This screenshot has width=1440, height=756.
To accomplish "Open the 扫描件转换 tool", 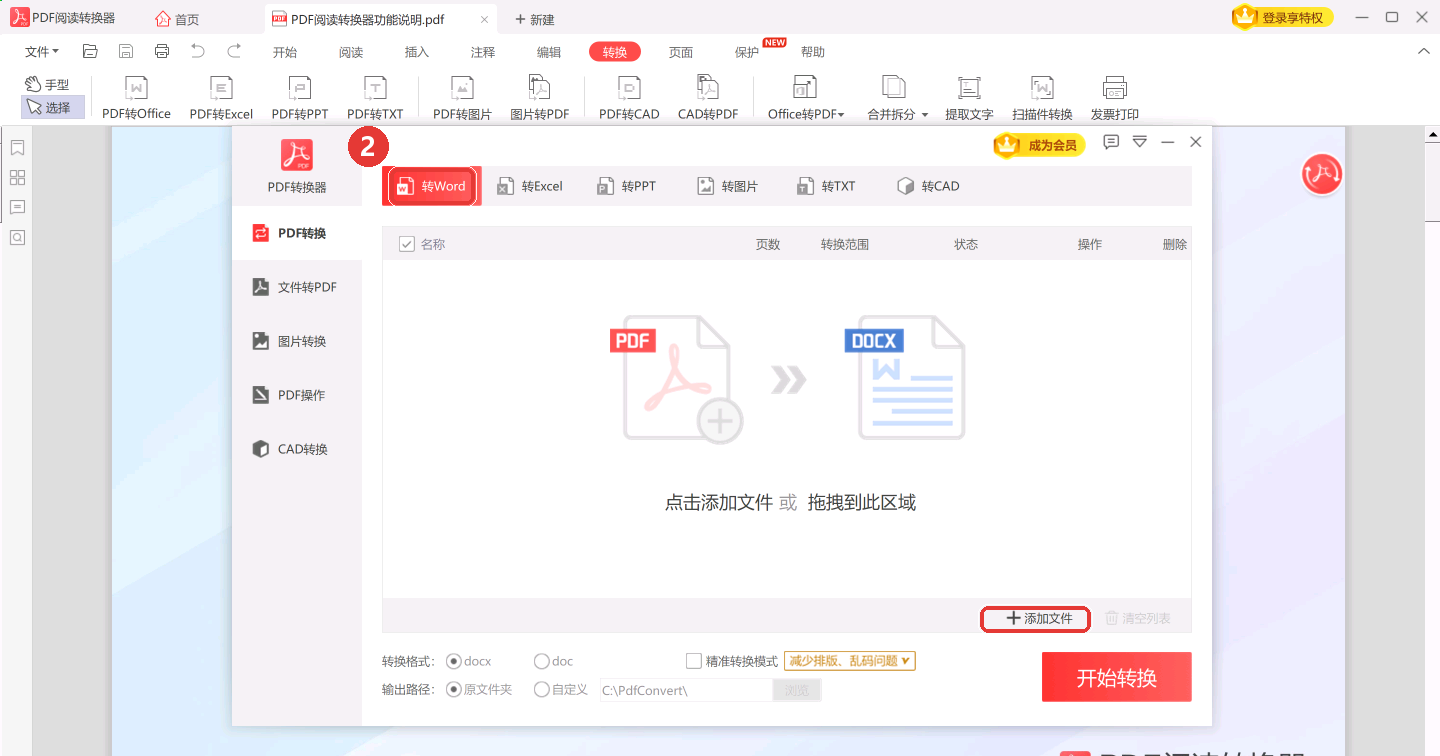I will click(1042, 98).
